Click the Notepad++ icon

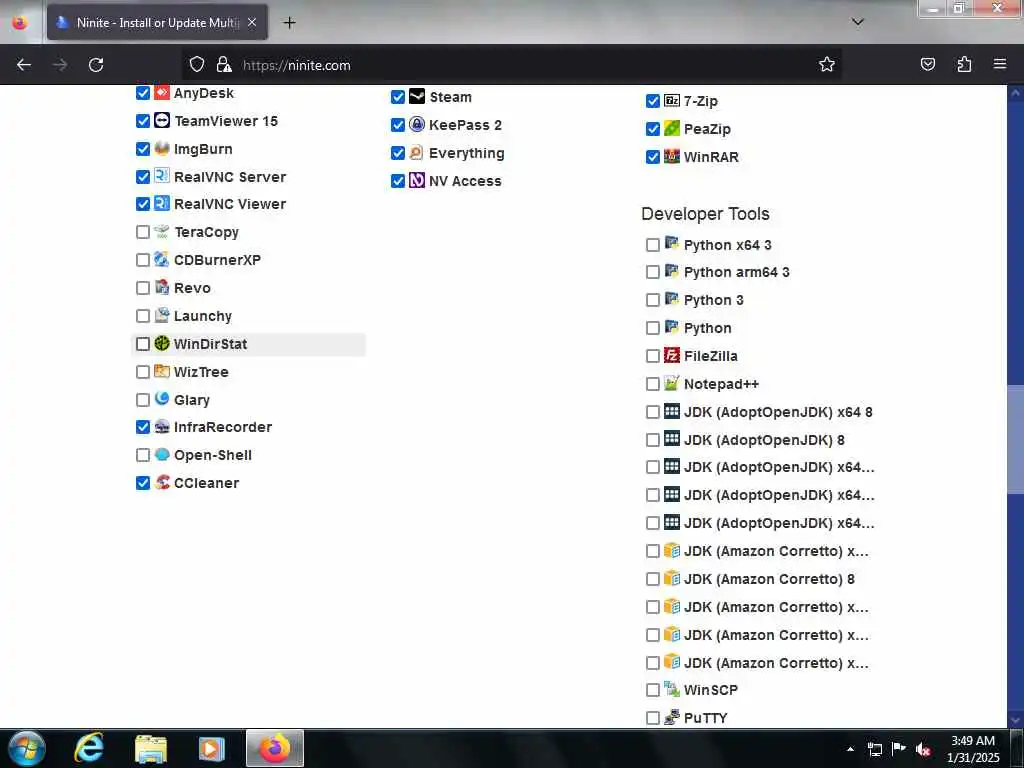[672, 383]
